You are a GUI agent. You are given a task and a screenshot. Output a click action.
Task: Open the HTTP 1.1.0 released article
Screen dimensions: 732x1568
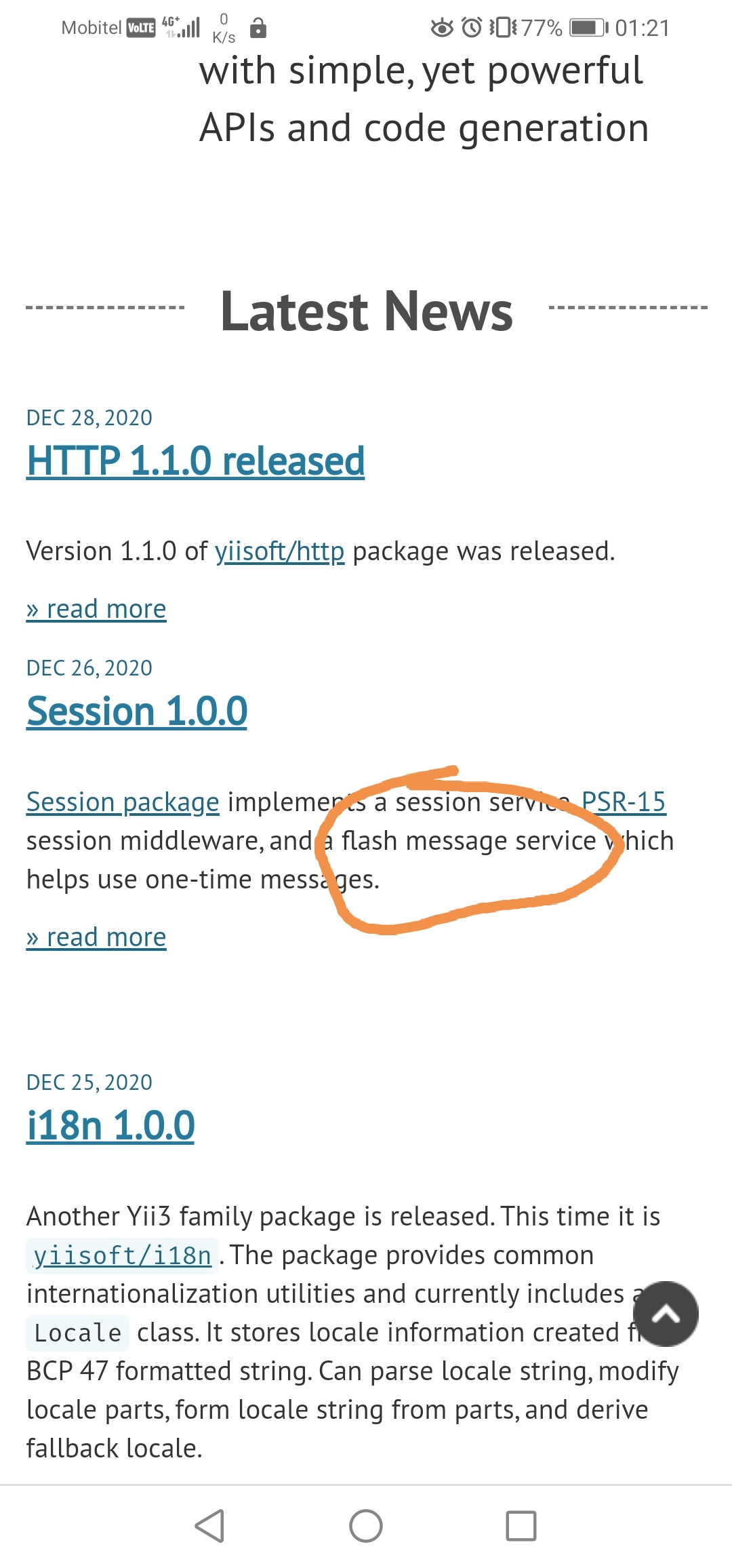coord(196,460)
